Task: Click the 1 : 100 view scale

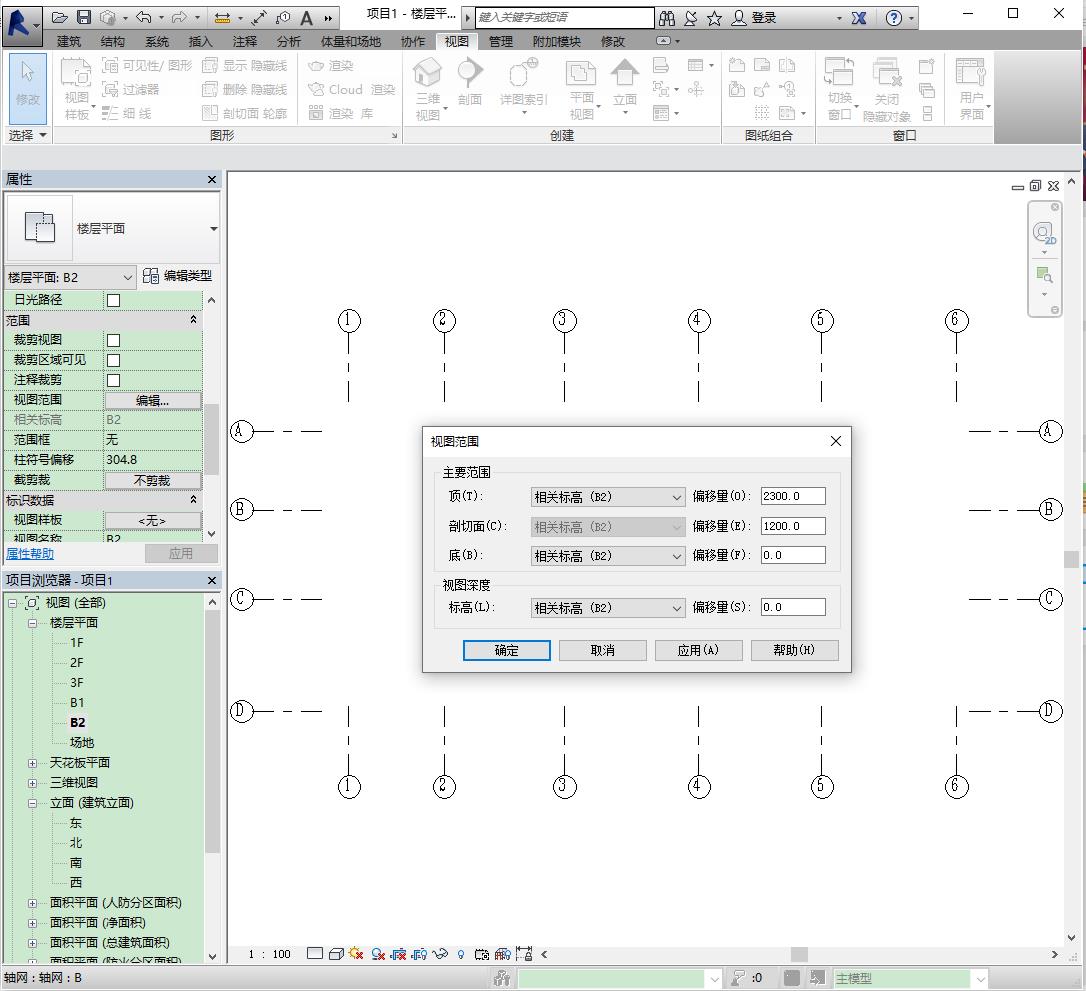Action: tap(269, 954)
